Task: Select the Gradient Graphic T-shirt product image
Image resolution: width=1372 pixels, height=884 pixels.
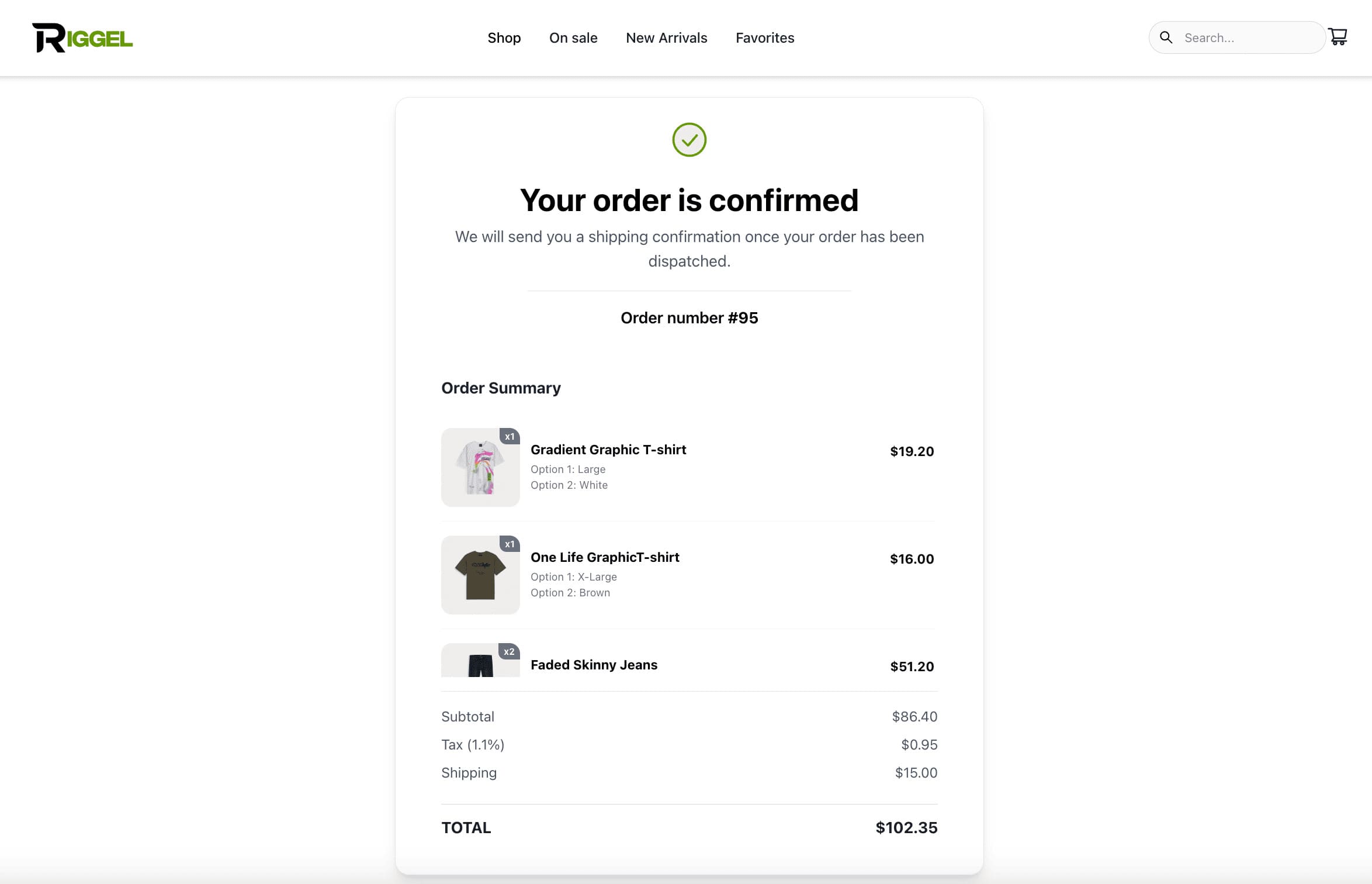Action: 480,467
